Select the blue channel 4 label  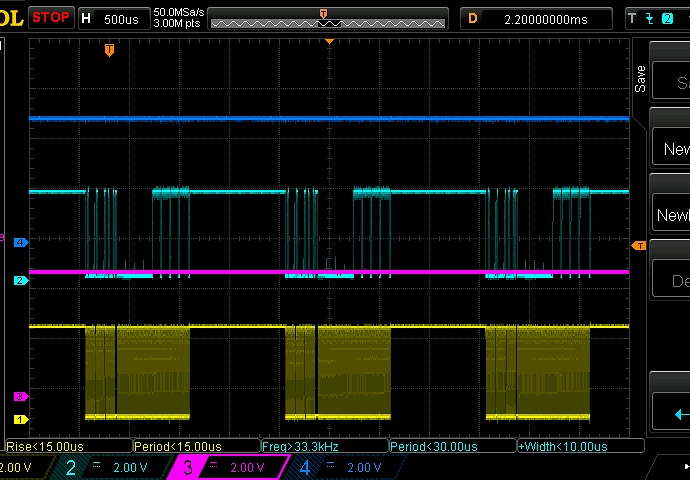[x=305, y=467]
